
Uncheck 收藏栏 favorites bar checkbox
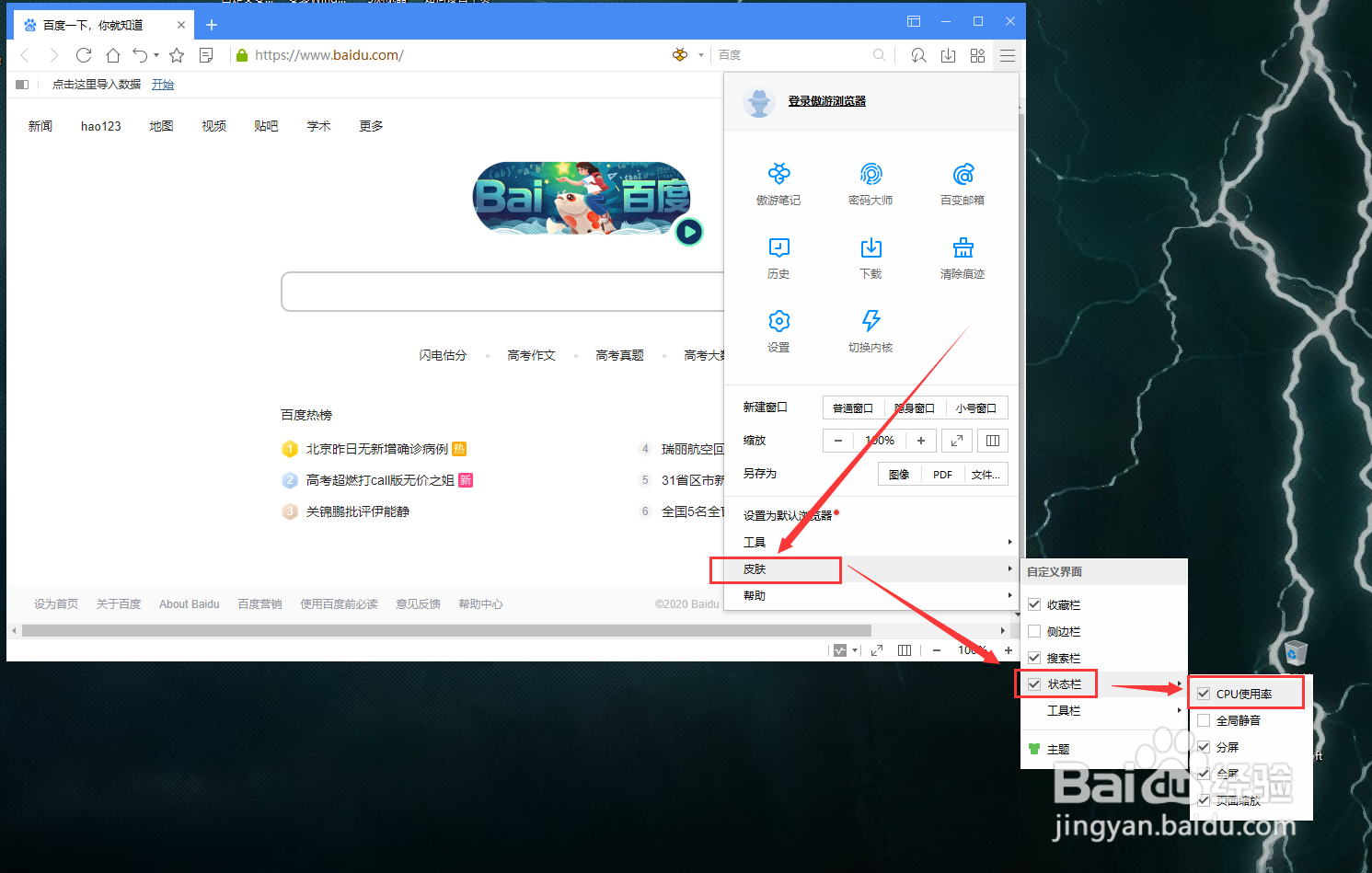pyautogui.click(x=1034, y=604)
